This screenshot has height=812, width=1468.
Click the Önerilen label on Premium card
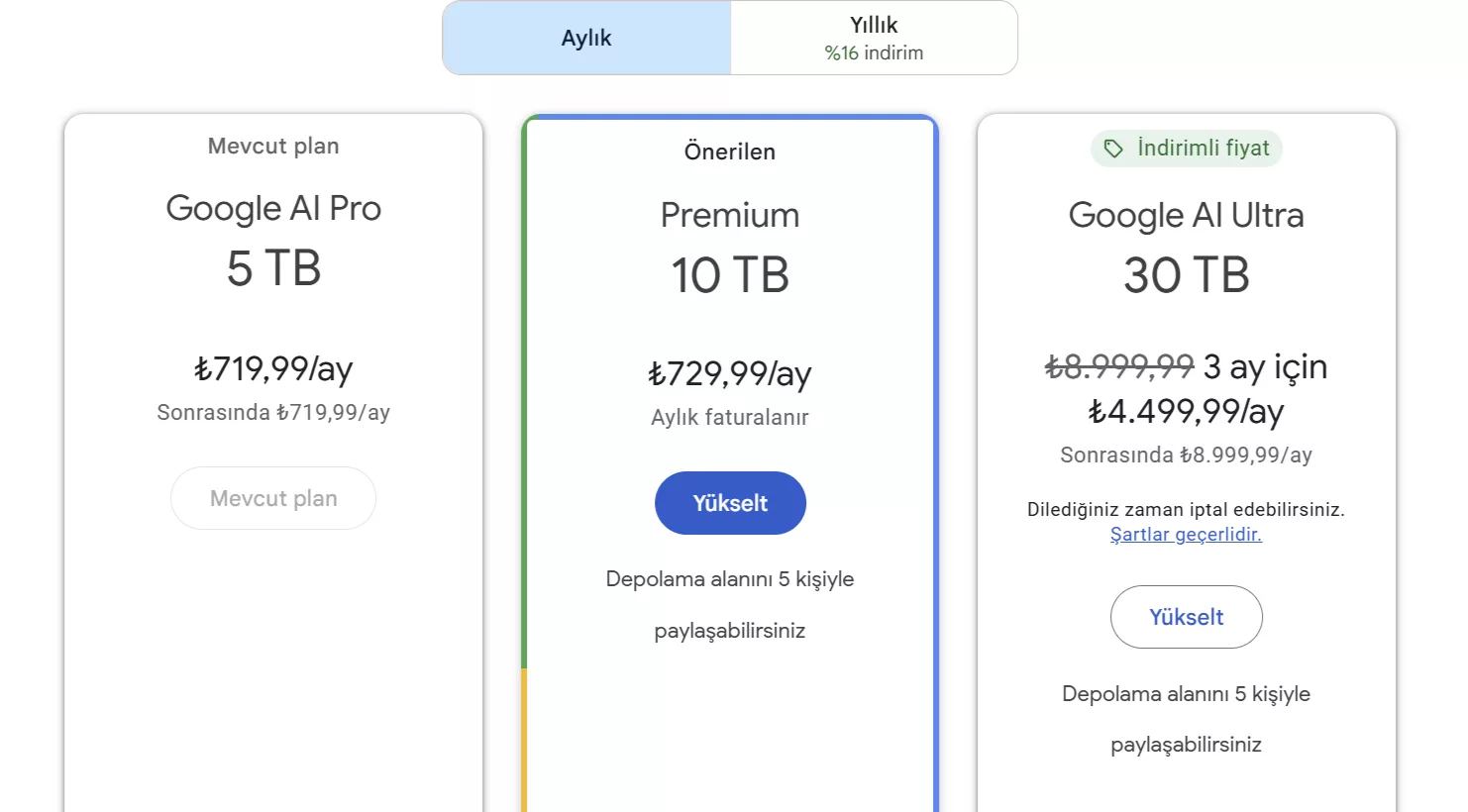pos(730,152)
